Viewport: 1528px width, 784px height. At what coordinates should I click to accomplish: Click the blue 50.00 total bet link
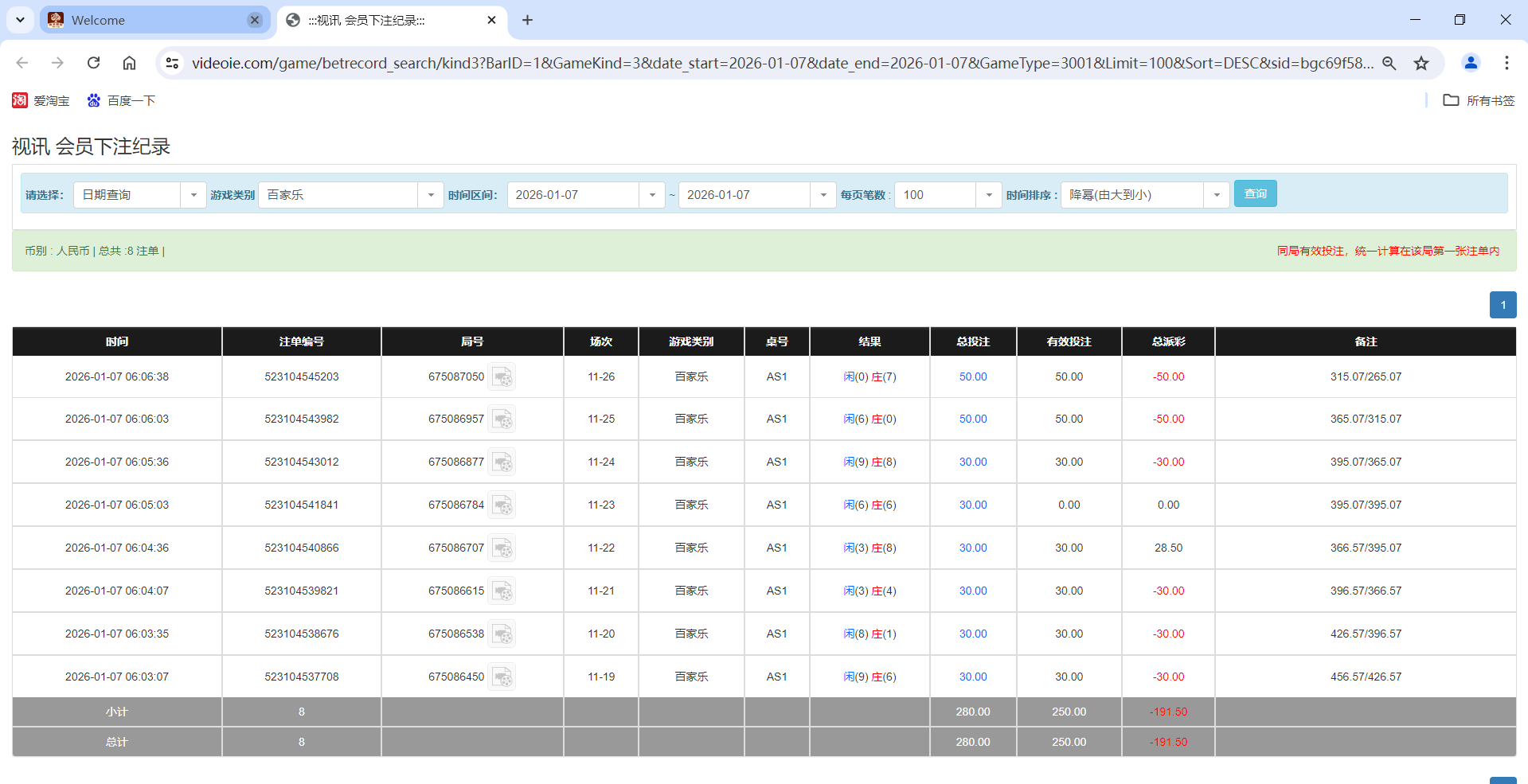coord(972,376)
